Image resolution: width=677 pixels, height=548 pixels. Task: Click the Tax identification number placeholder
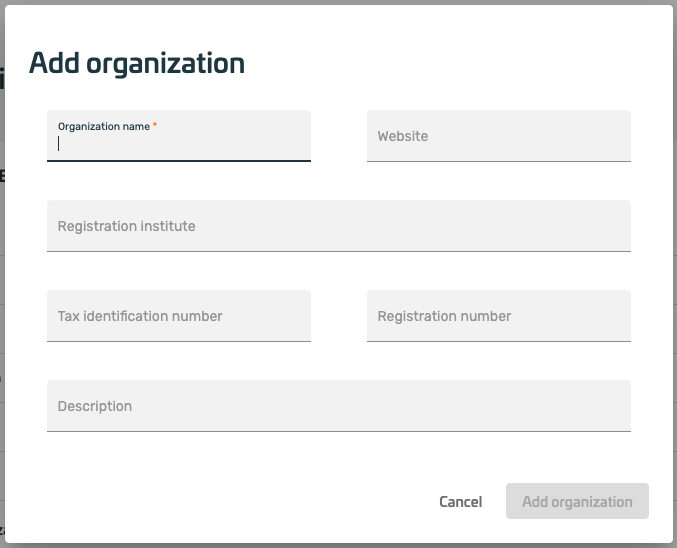pyautogui.click(x=140, y=316)
